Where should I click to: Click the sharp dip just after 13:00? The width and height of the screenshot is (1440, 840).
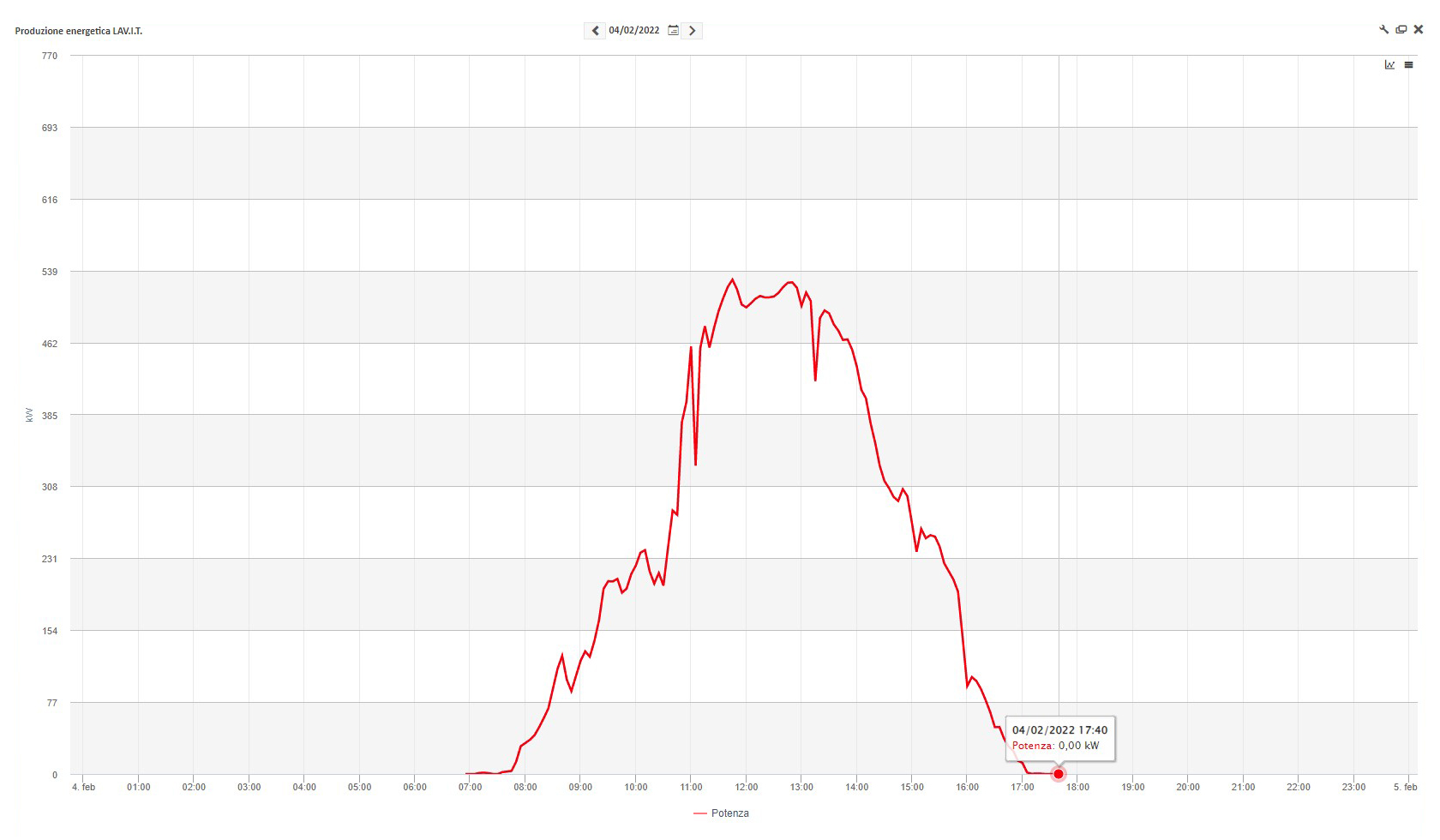coord(815,379)
